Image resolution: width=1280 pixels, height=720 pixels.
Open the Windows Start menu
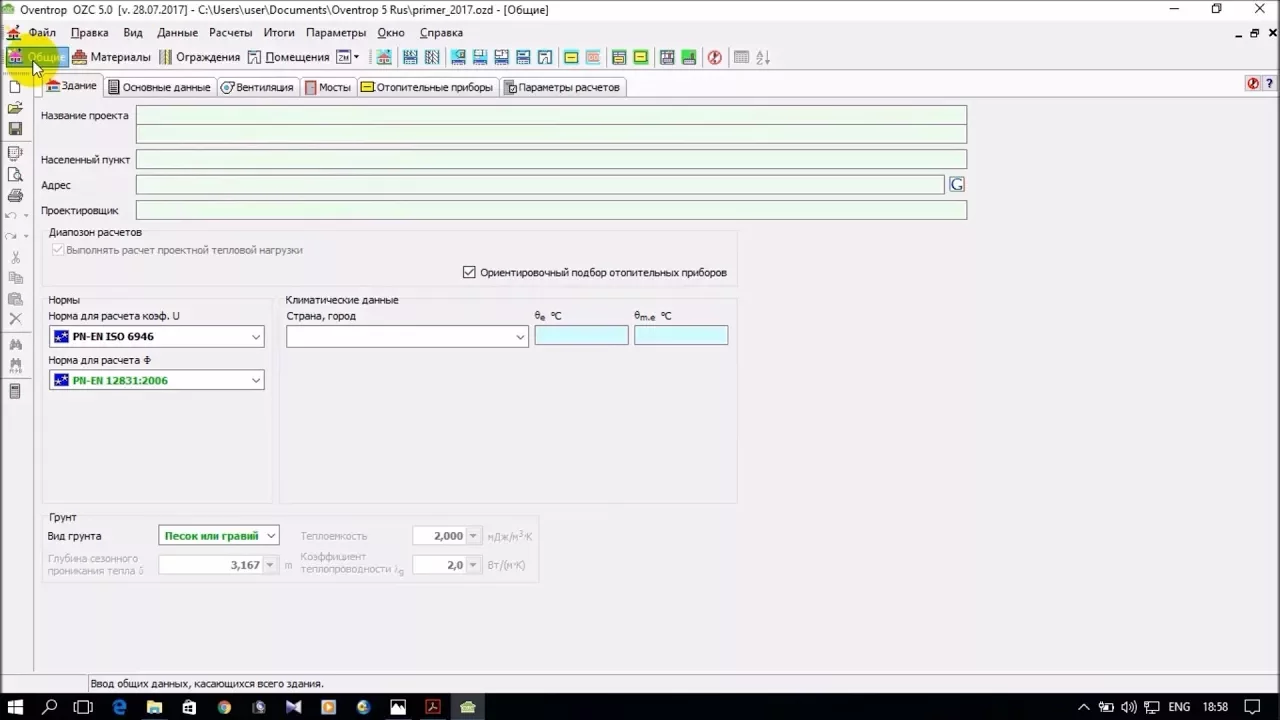[x=15, y=707]
